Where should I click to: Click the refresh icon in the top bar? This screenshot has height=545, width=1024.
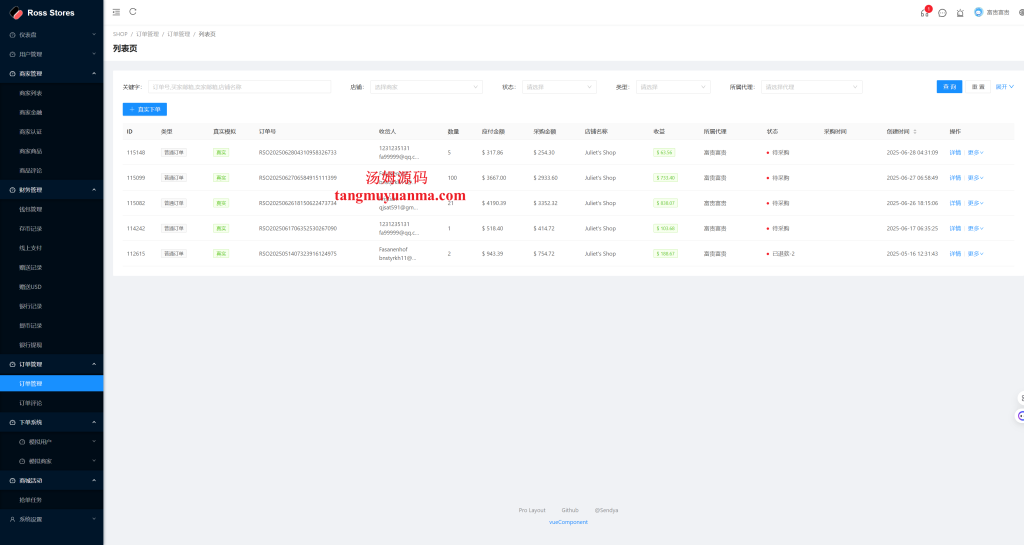coord(133,12)
